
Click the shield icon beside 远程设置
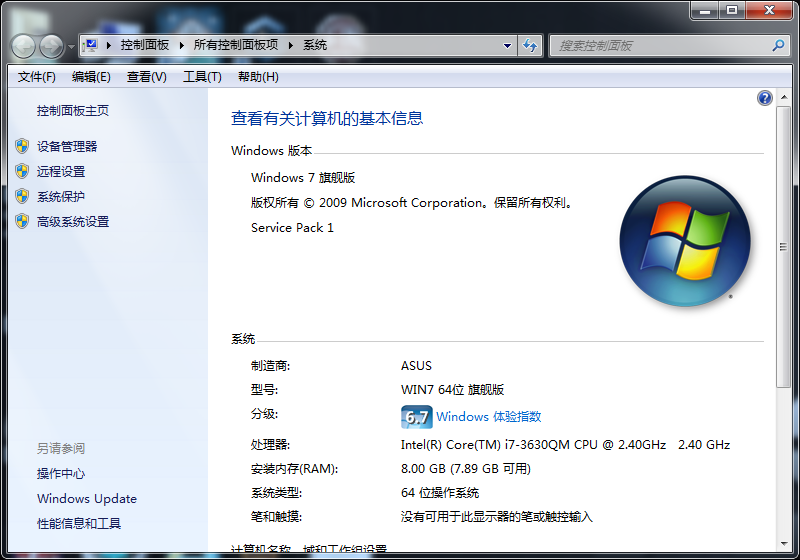pyautogui.click(x=22, y=171)
